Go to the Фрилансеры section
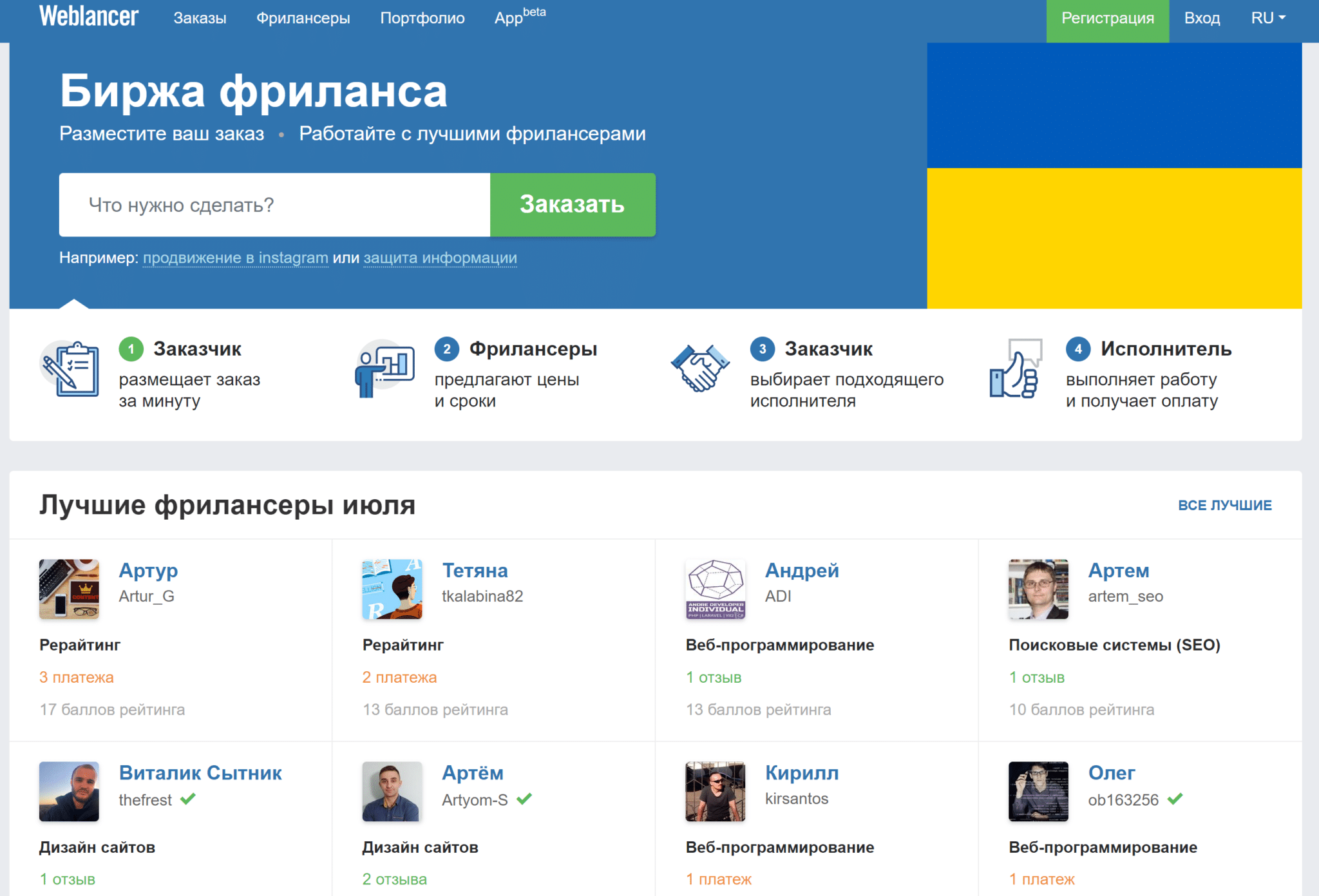The width and height of the screenshot is (1319, 896). 303,18
